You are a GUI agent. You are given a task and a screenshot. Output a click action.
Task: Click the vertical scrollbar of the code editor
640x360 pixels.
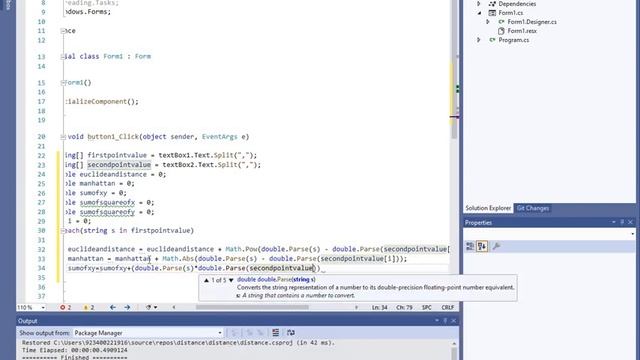click(454, 69)
